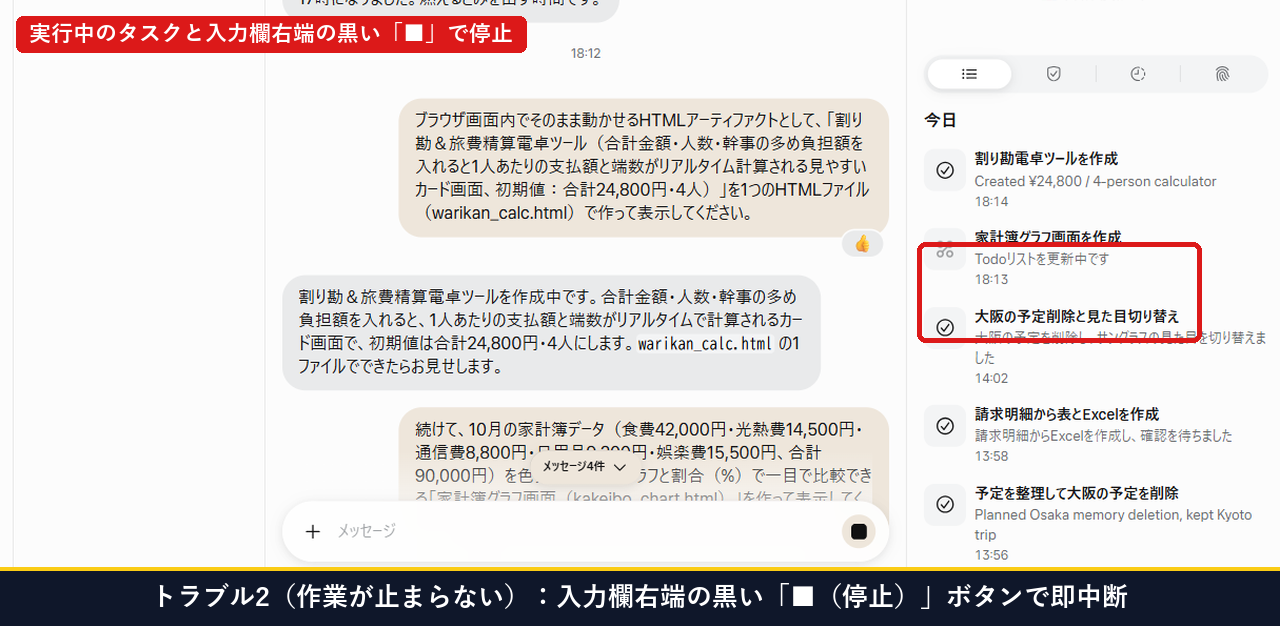Click the user message requesting 割り勘＆旅費精算電卓ツール
The image size is (1280, 626).
pyautogui.click(x=644, y=167)
